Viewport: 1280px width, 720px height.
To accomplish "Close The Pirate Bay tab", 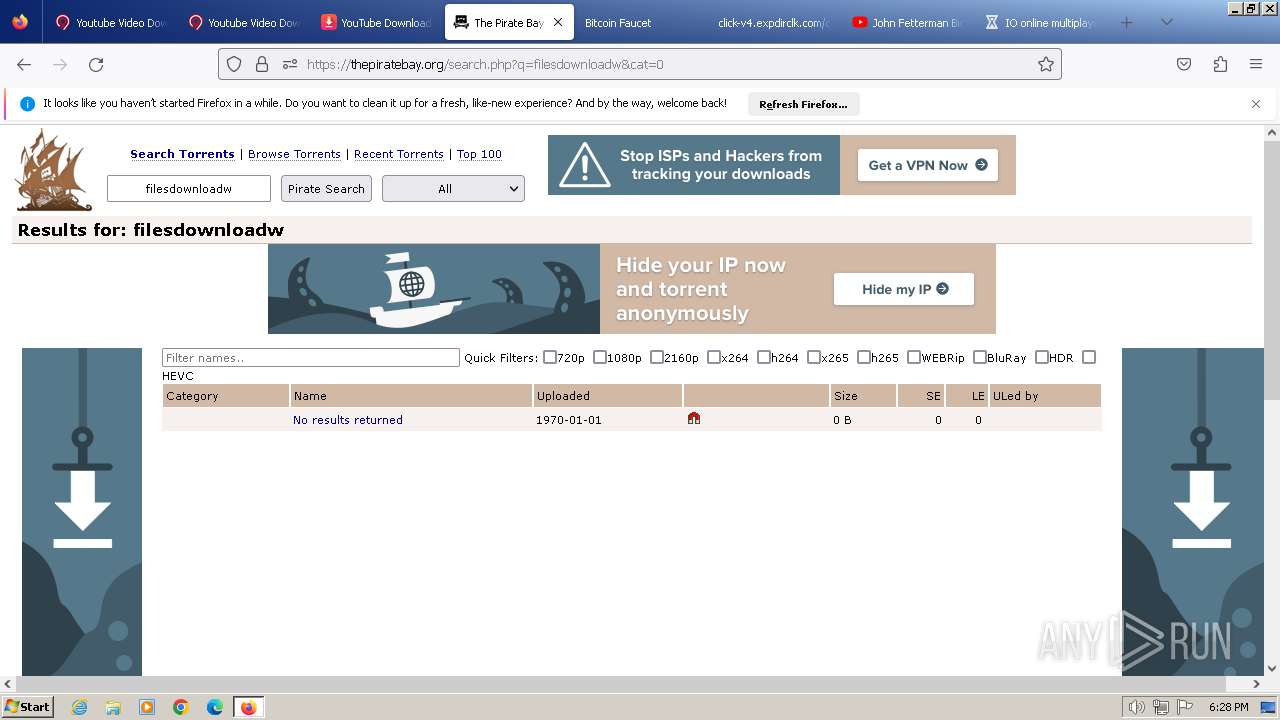I will pyautogui.click(x=558, y=22).
